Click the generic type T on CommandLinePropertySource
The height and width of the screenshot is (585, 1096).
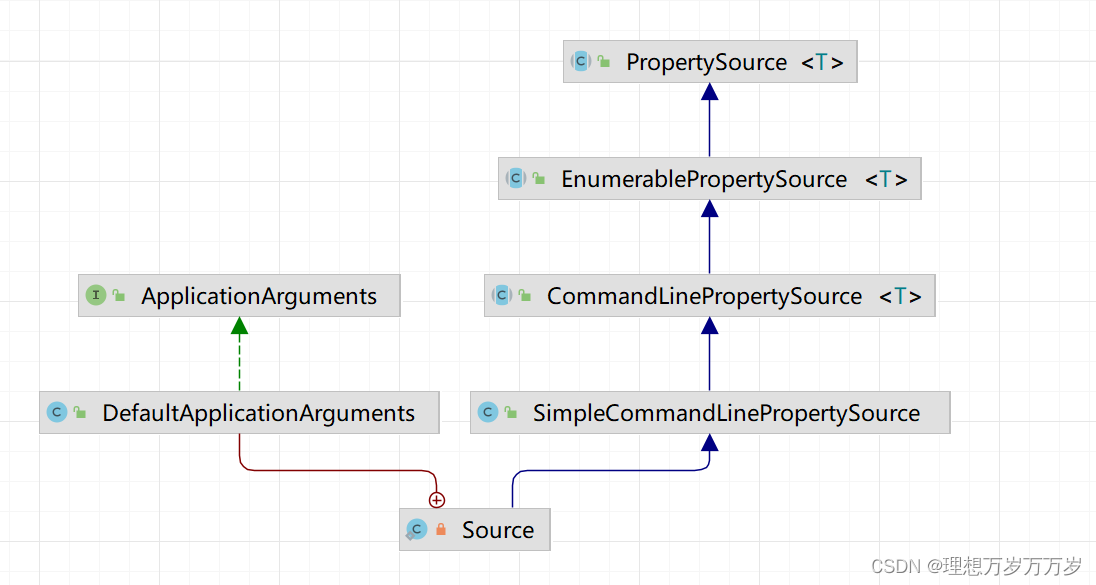[900, 297]
